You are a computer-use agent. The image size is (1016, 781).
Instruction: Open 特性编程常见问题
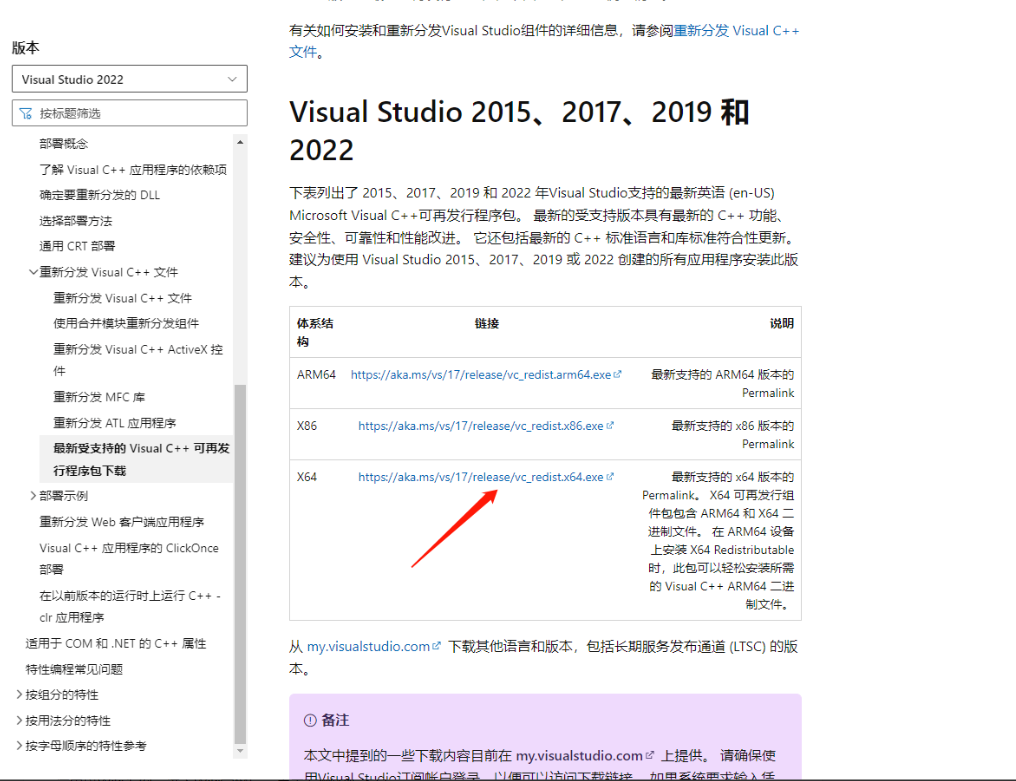(x=74, y=670)
